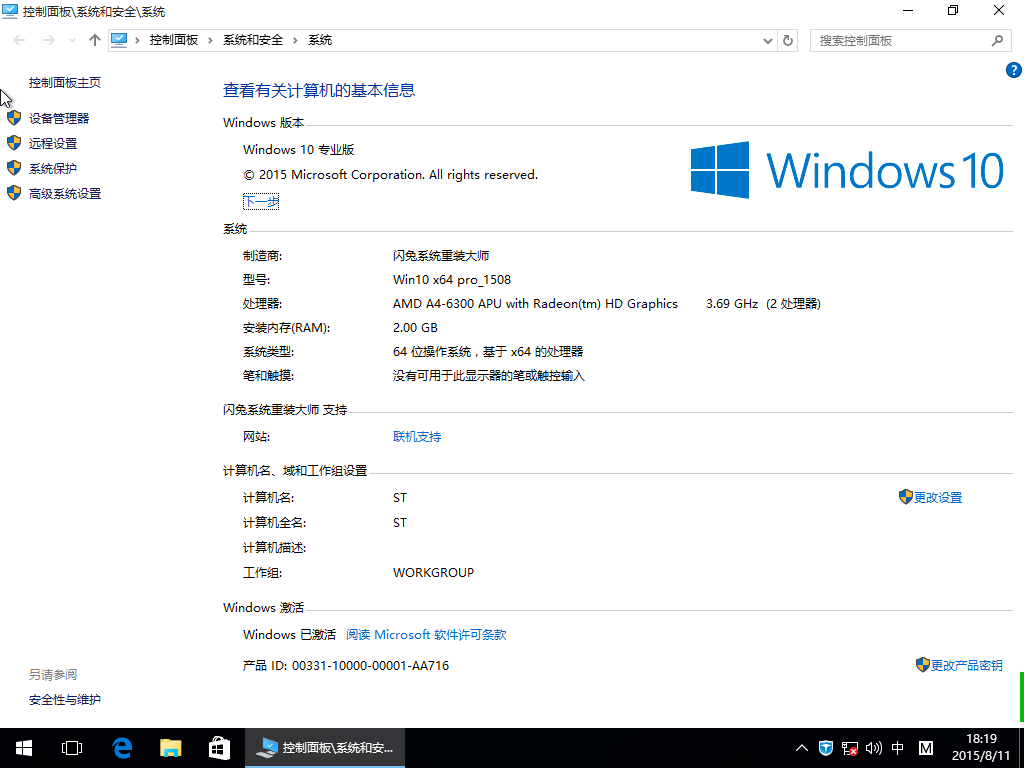Click the shield icon beside 更改产品密钥

pos(923,665)
